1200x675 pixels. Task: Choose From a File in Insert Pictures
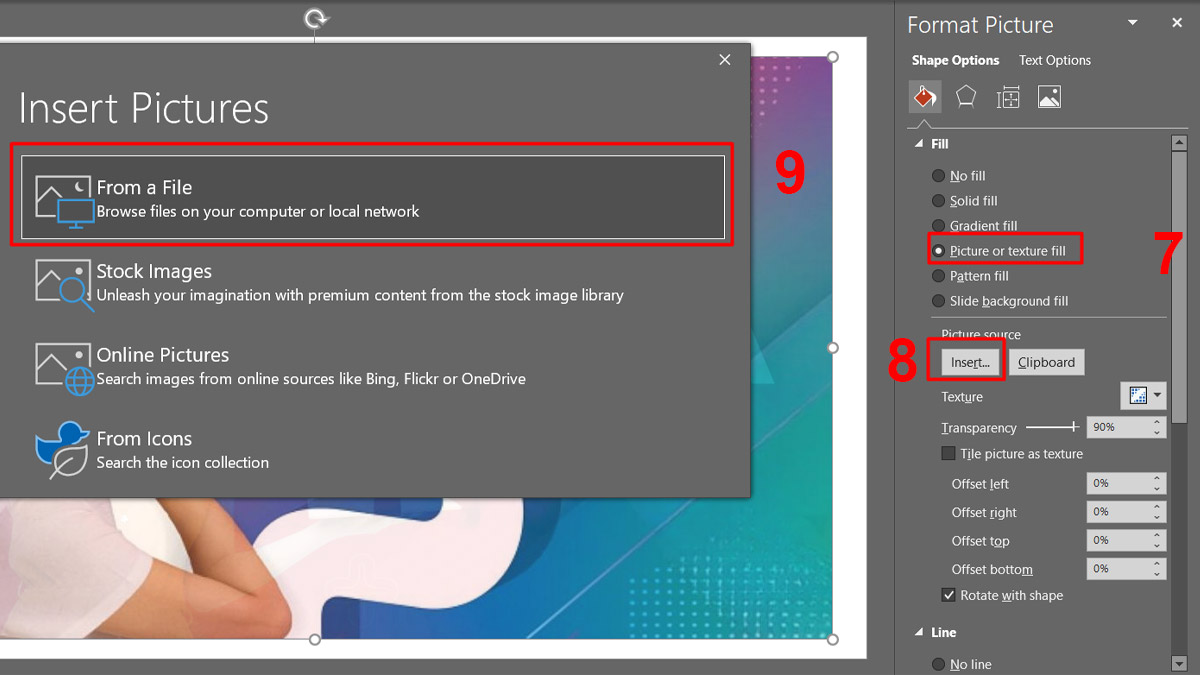click(370, 197)
